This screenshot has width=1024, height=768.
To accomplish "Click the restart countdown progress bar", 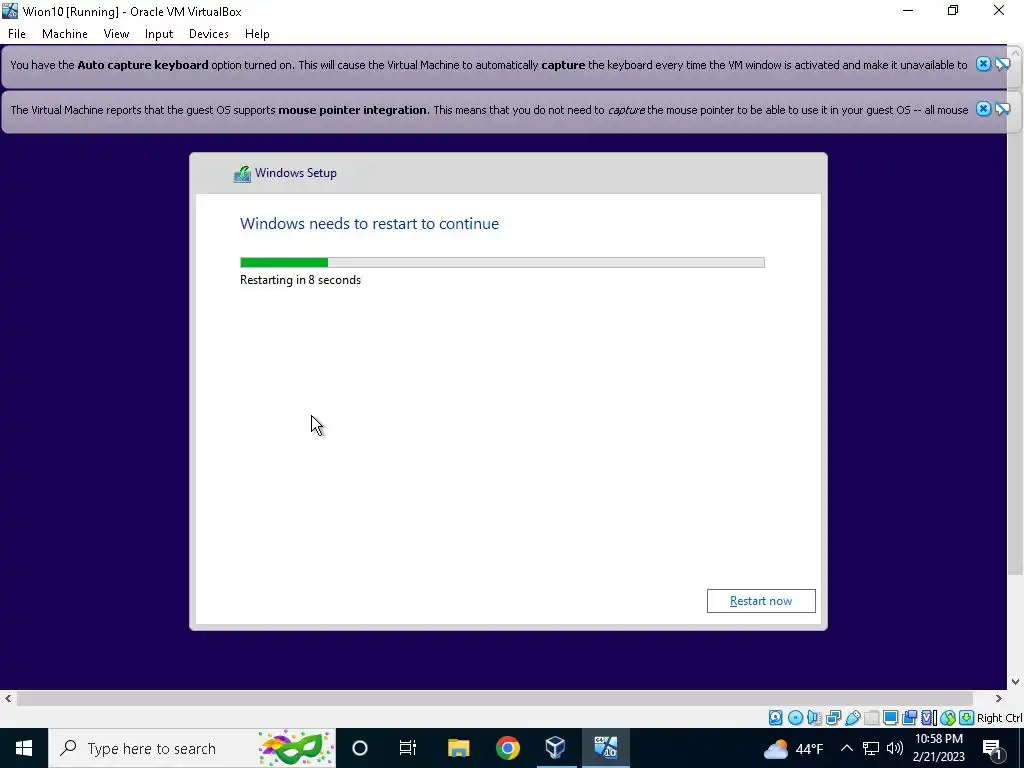I will (x=502, y=263).
